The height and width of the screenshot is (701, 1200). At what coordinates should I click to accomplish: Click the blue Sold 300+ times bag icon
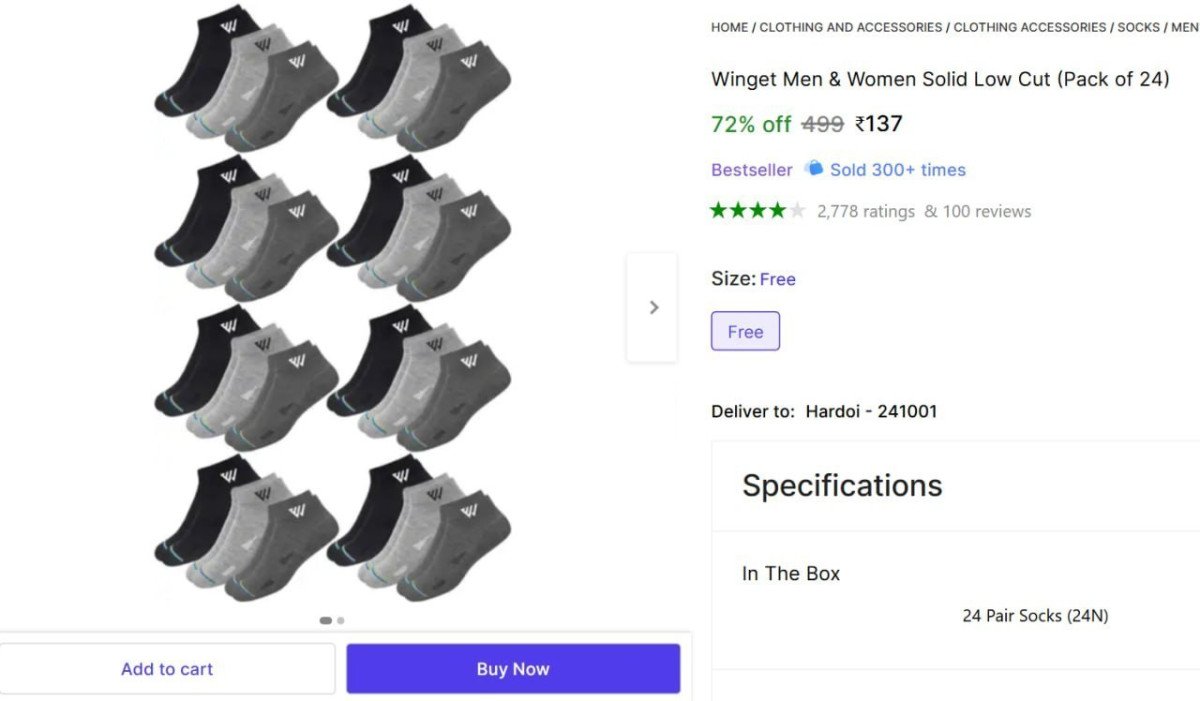(x=813, y=169)
